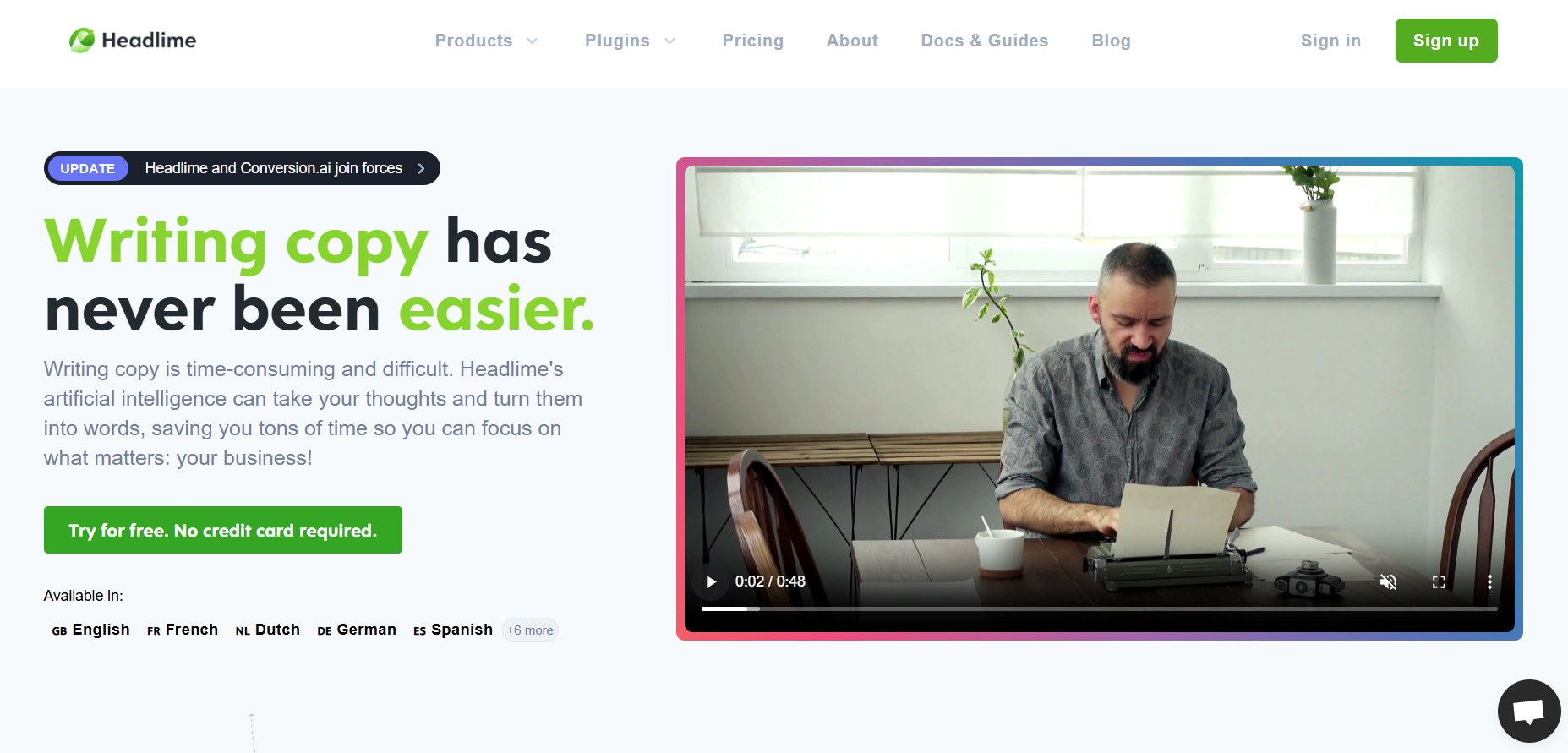Unmute the video sound

pos(1388,581)
